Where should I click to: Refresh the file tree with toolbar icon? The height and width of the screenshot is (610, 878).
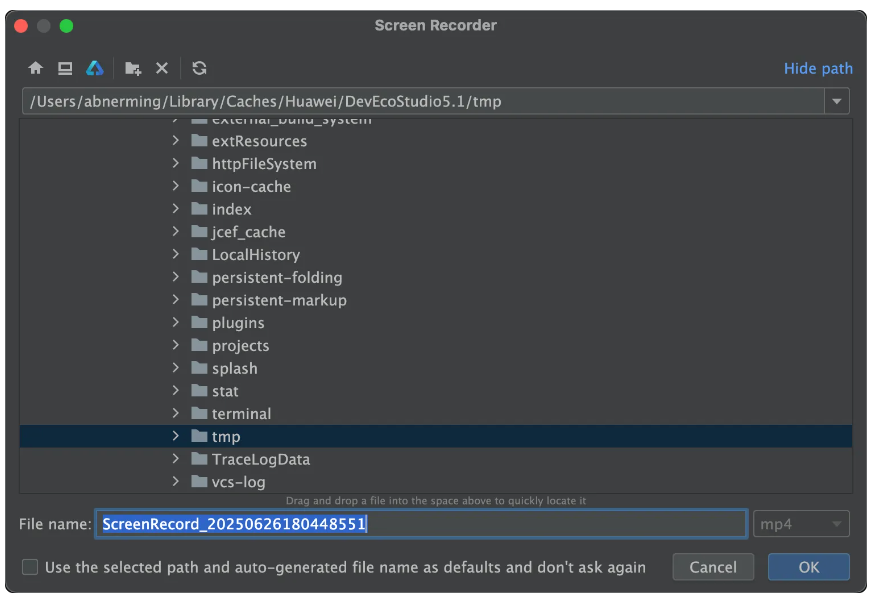click(x=200, y=68)
